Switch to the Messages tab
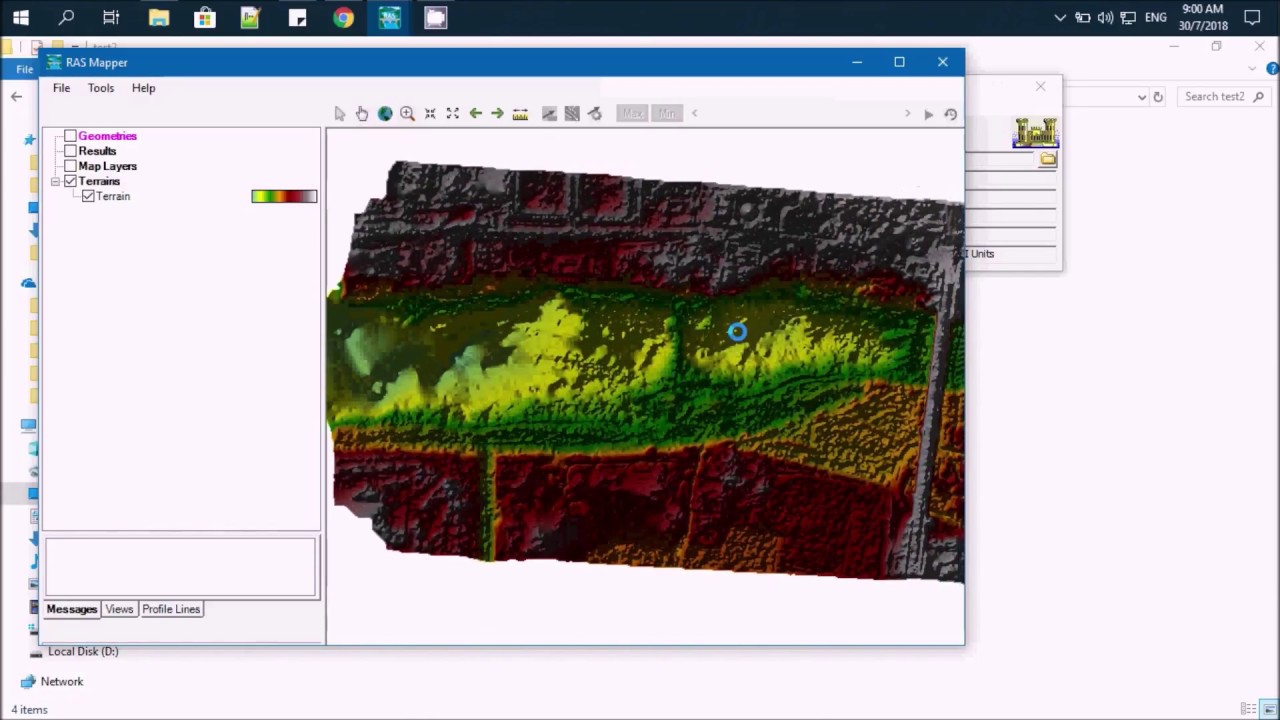The image size is (1280, 720). click(72, 609)
